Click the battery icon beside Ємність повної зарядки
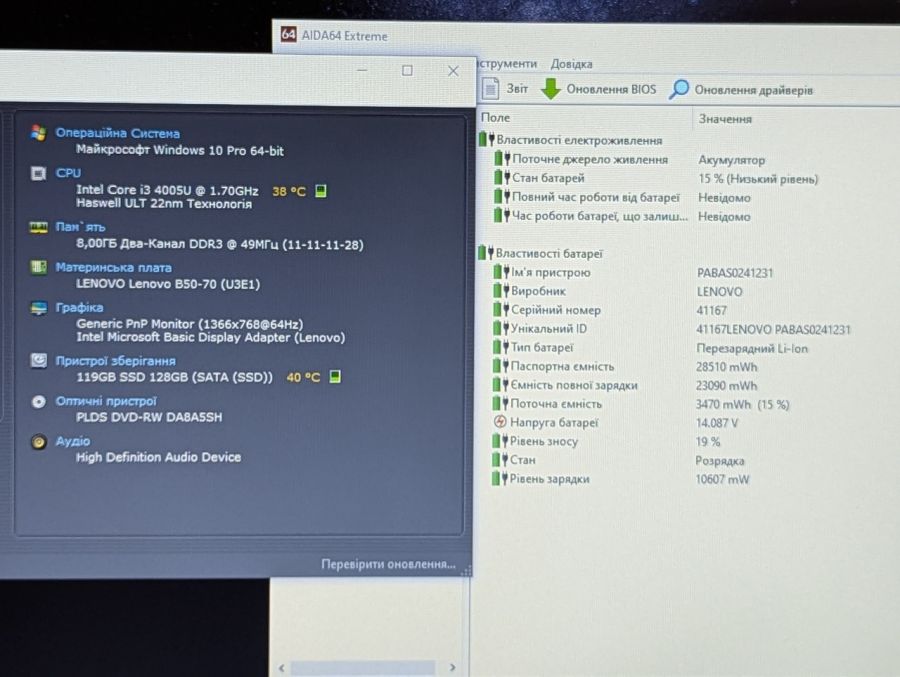The width and height of the screenshot is (900, 677). tap(501, 385)
